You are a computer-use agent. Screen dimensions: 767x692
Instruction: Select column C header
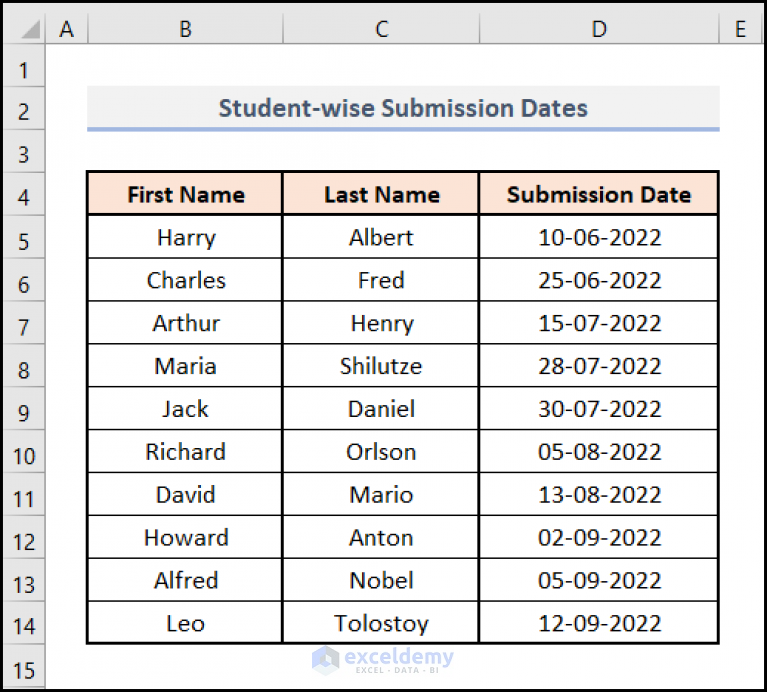pyautogui.click(x=381, y=29)
